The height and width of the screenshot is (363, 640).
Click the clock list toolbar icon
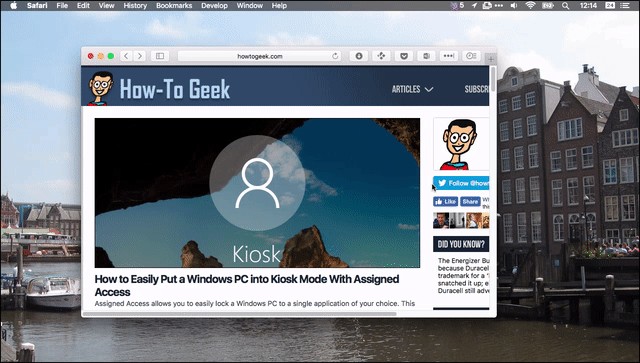point(471,56)
